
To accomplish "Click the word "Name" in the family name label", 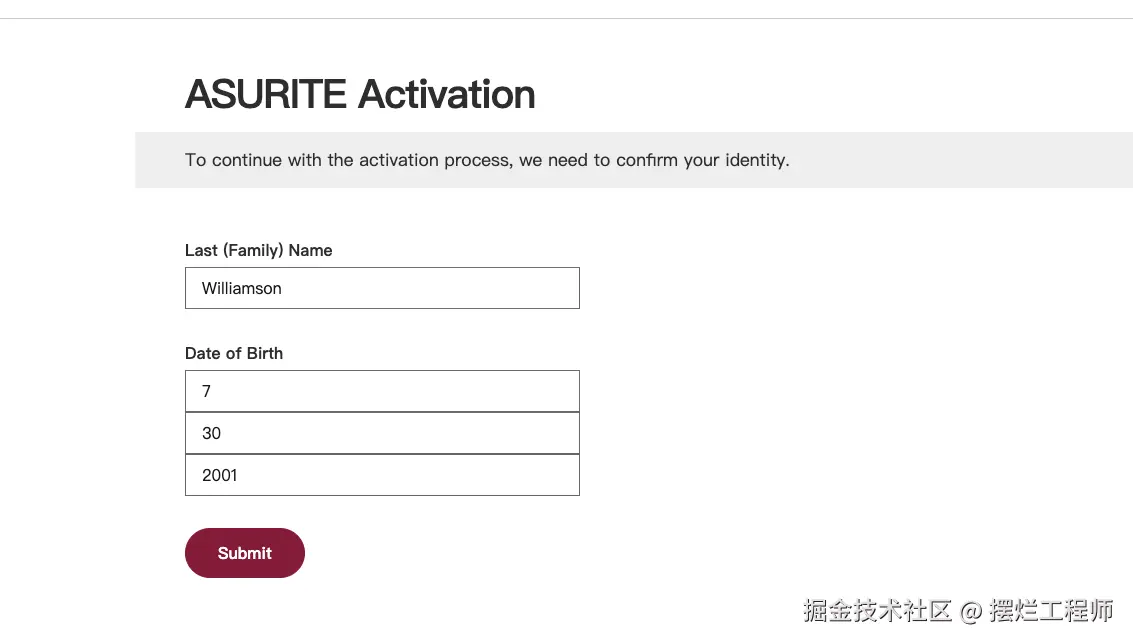I will point(310,250).
